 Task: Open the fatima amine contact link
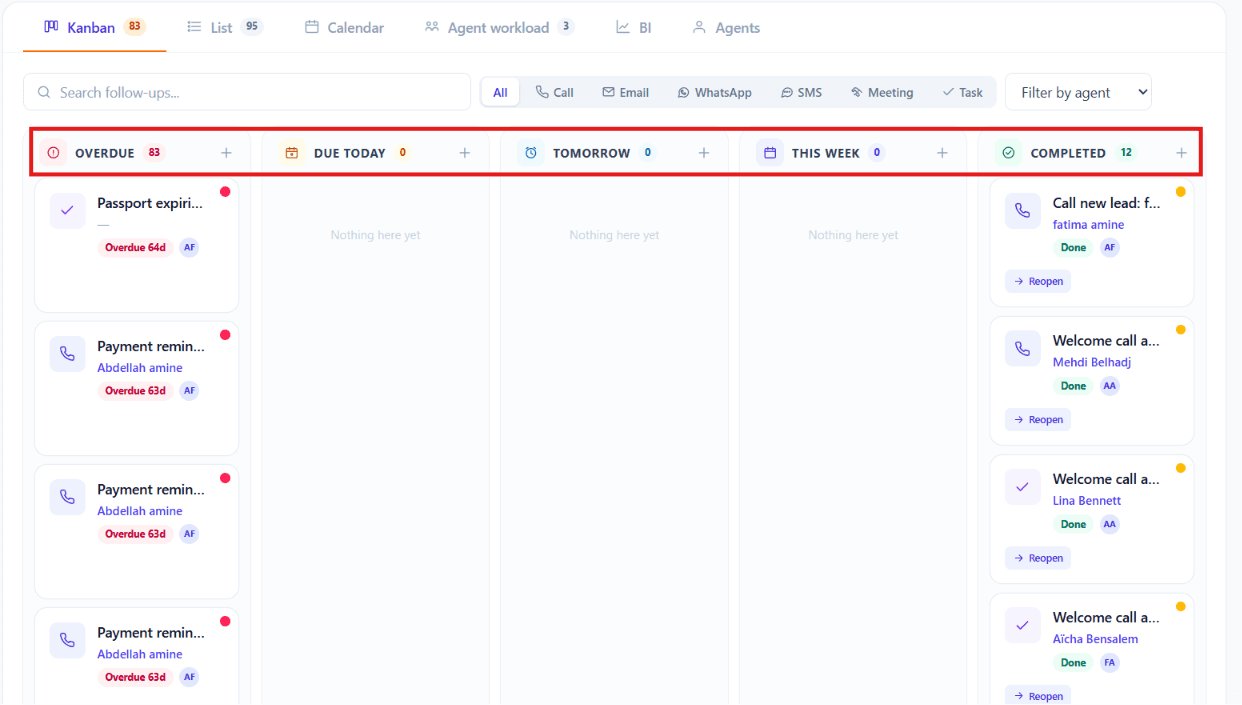[1088, 225]
